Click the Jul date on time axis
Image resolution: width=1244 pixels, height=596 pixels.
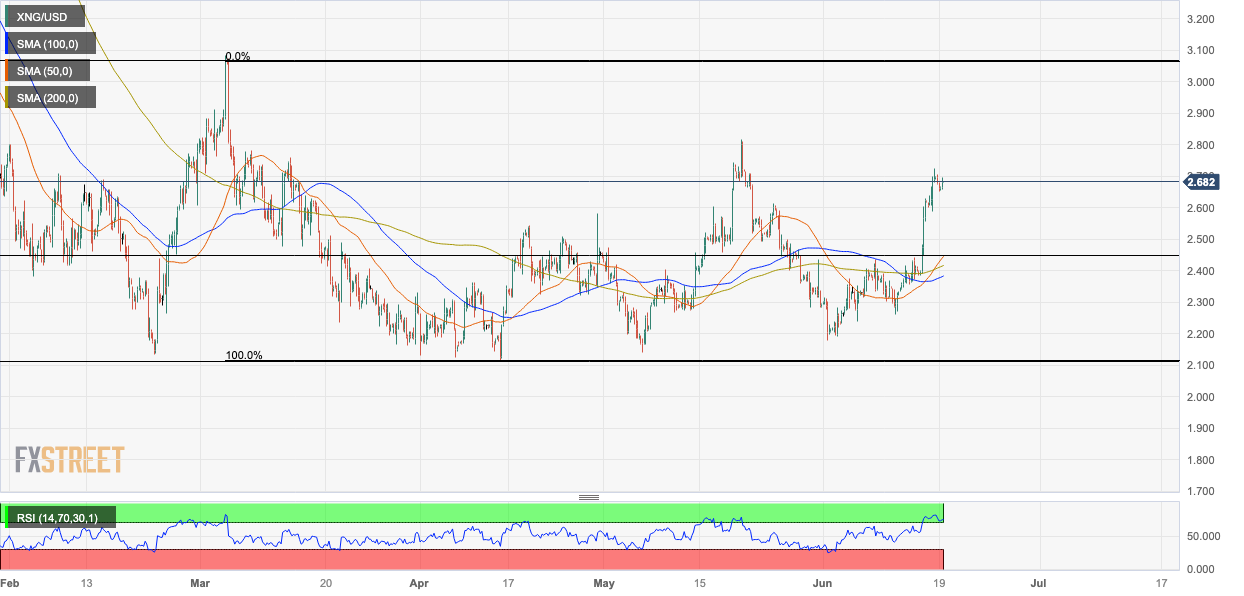coord(1039,582)
